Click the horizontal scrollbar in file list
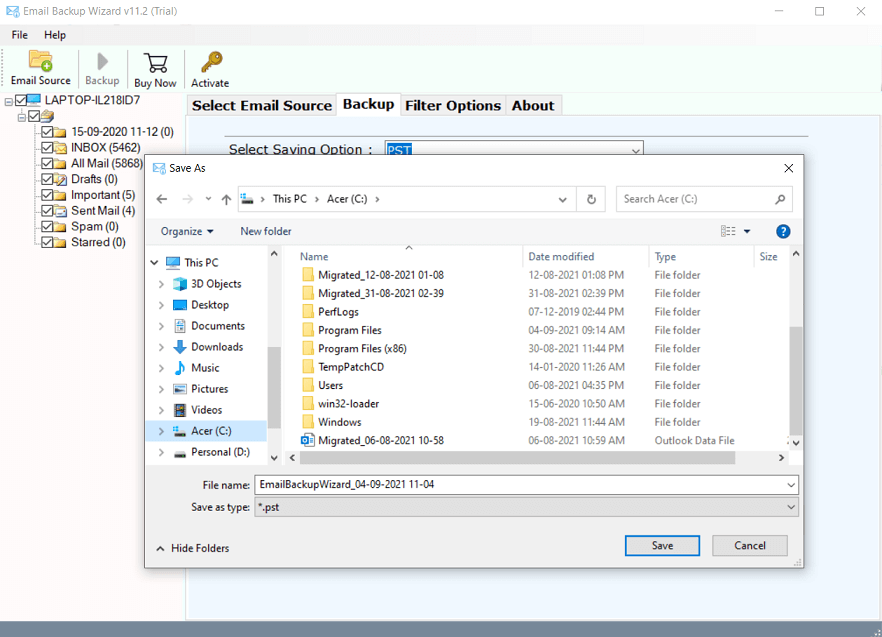The height and width of the screenshot is (637, 882). [x=517, y=458]
